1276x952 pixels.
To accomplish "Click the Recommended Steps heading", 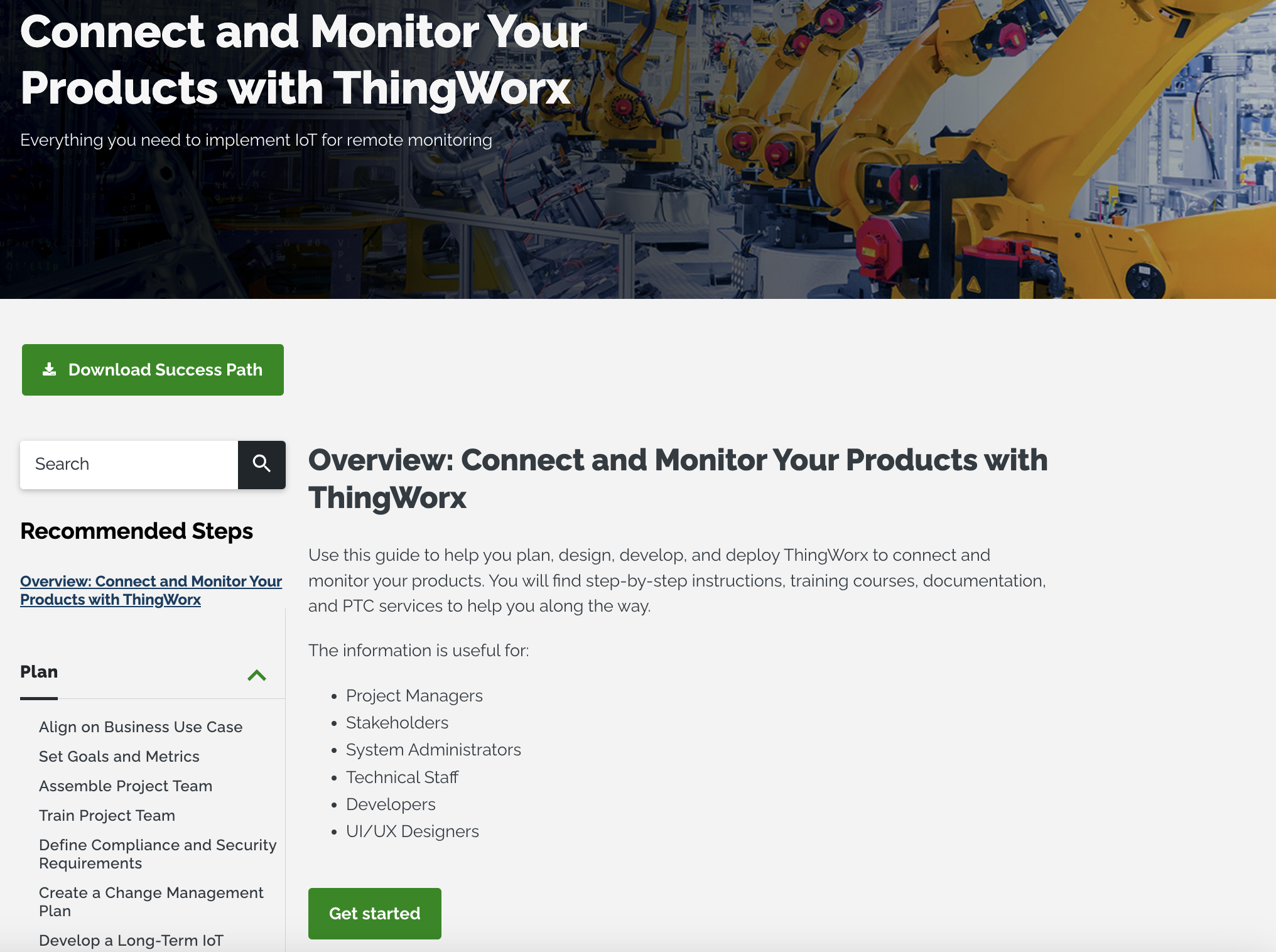I will coord(137,531).
